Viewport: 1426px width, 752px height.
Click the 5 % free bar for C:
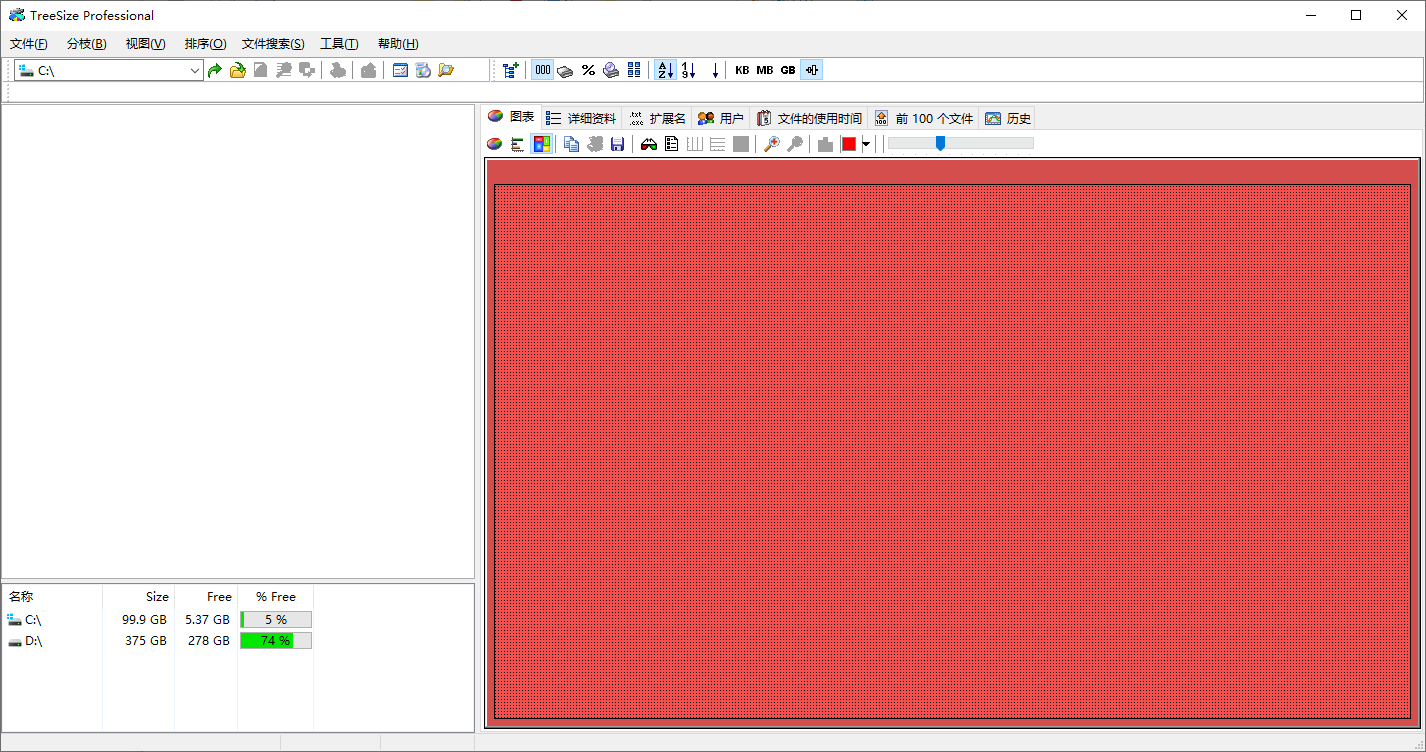(x=276, y=620)
